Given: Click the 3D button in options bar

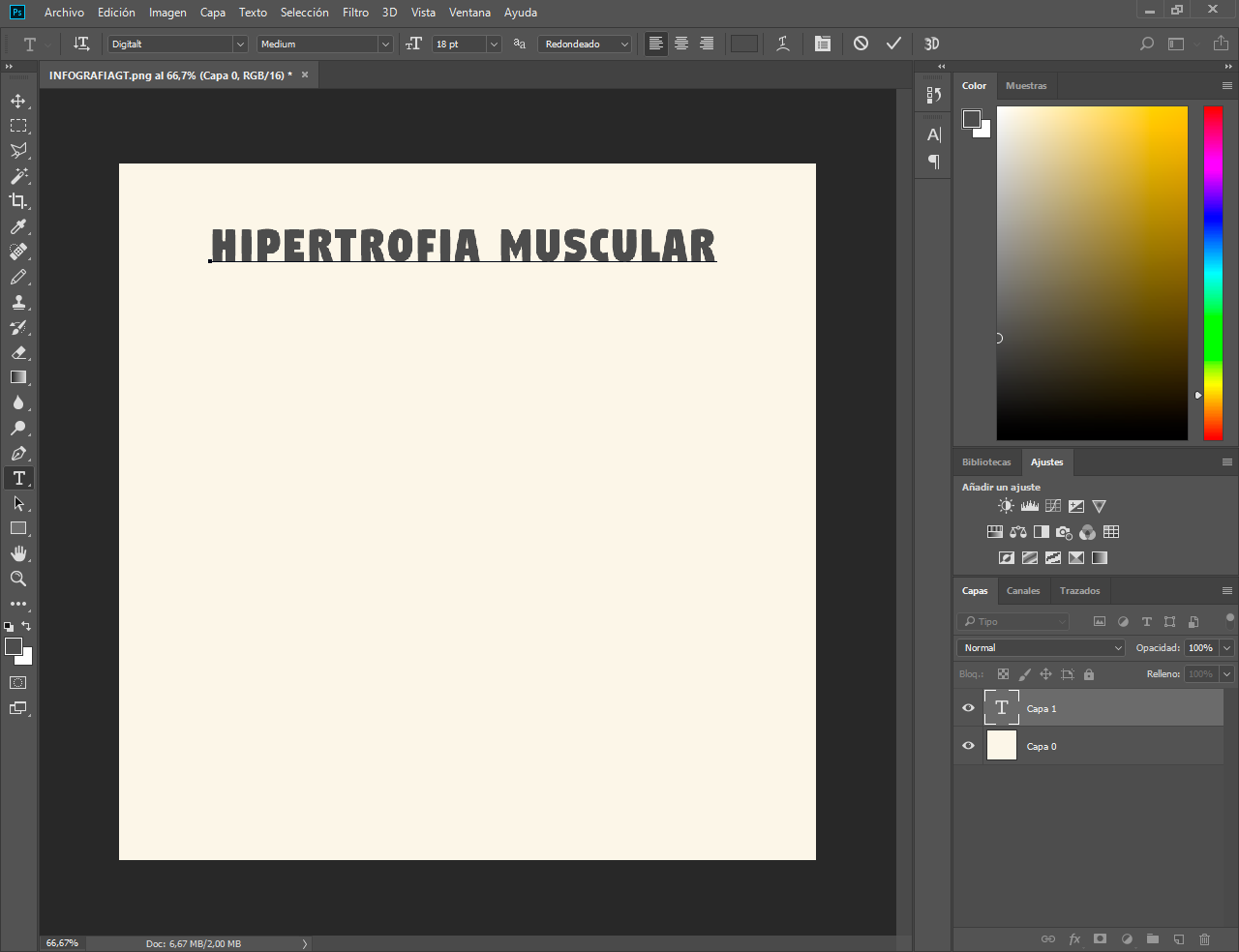Looking at the screenshot, I should click(x=931, y=44).
